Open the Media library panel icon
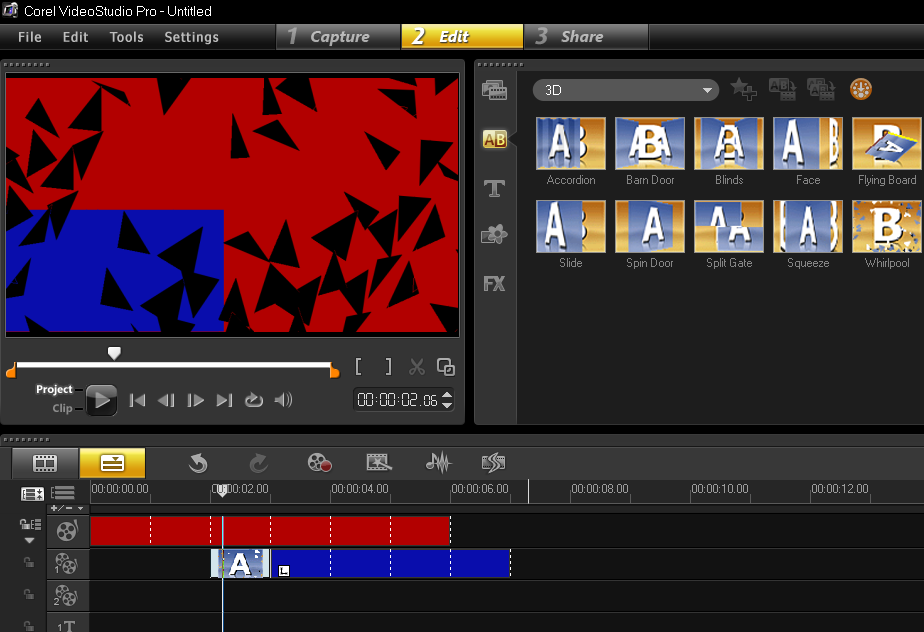This screenshot has width=924, height=632. (x=494, y=91)
